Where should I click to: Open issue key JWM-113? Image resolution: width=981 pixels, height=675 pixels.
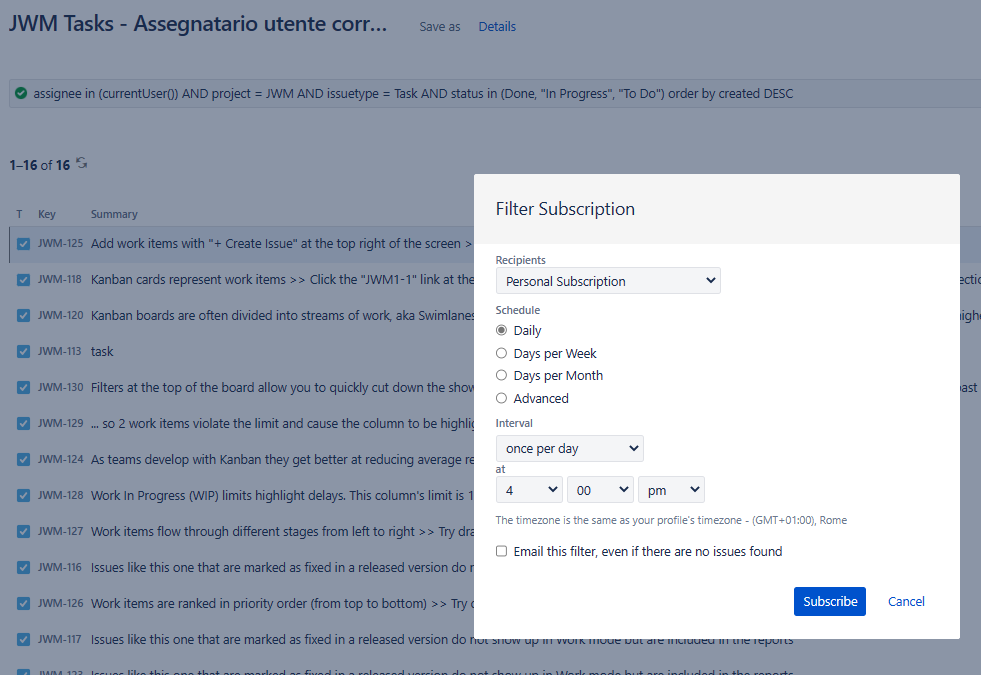[59, 351]
